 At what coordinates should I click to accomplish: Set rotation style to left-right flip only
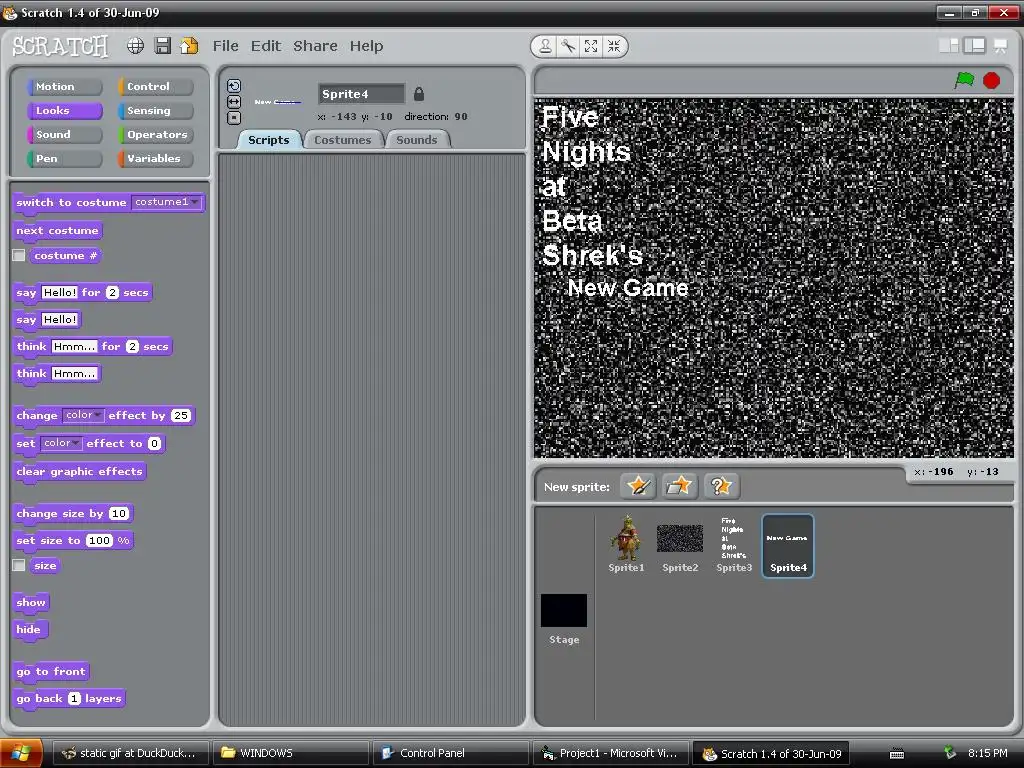234,102
